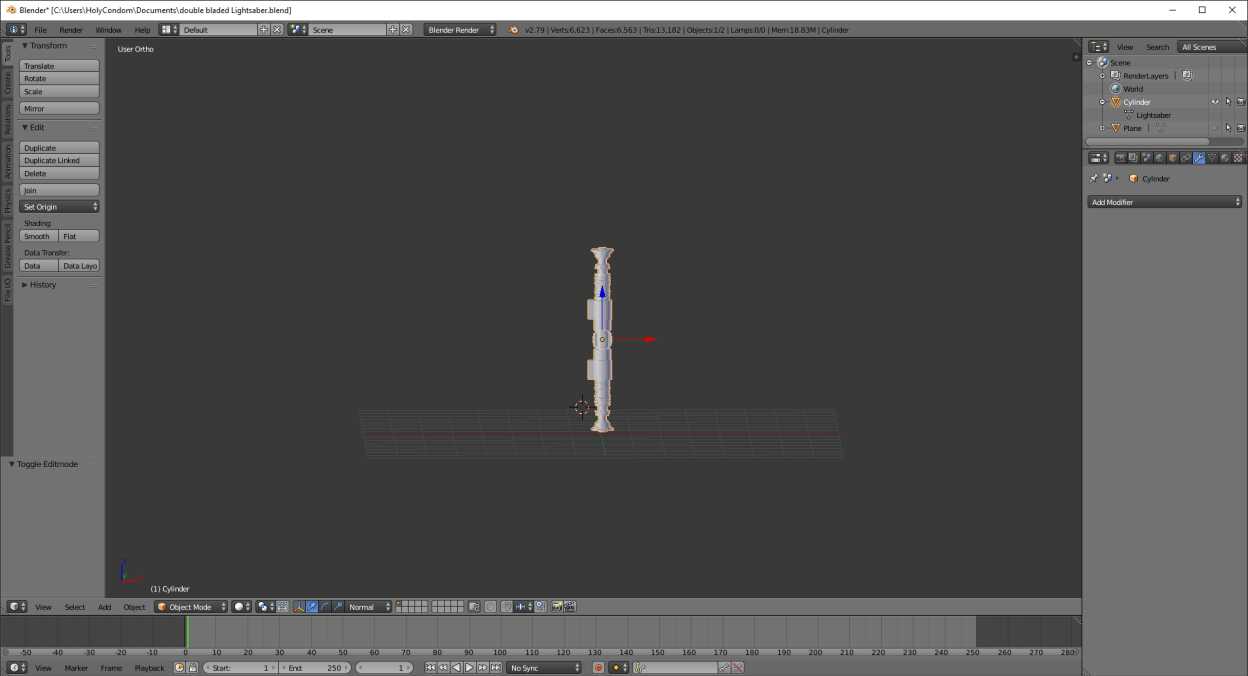Toggle visibility eye for Cylinder in outliner

point(1215,102)
